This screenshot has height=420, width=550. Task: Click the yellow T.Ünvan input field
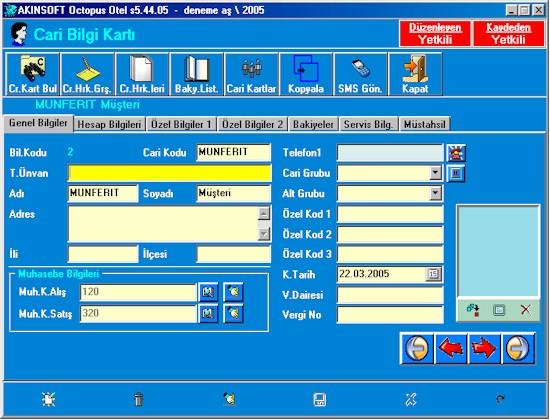pyautogui.click(x=169, y=173)
